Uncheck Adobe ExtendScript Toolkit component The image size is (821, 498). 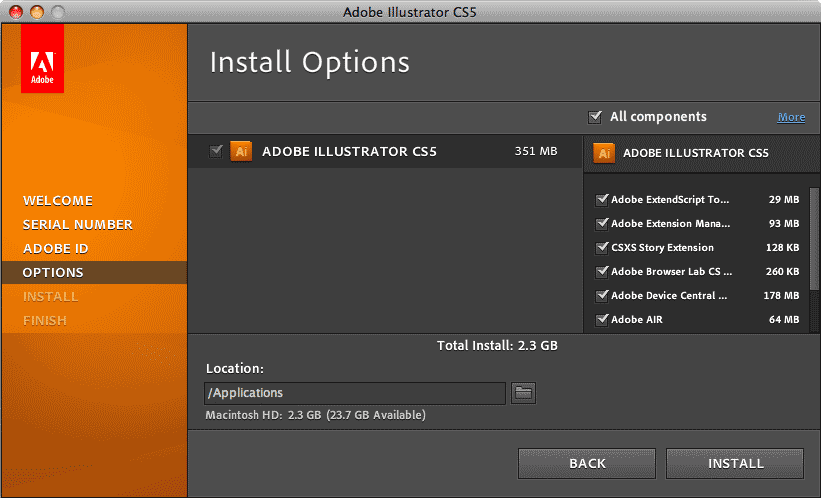602,200
